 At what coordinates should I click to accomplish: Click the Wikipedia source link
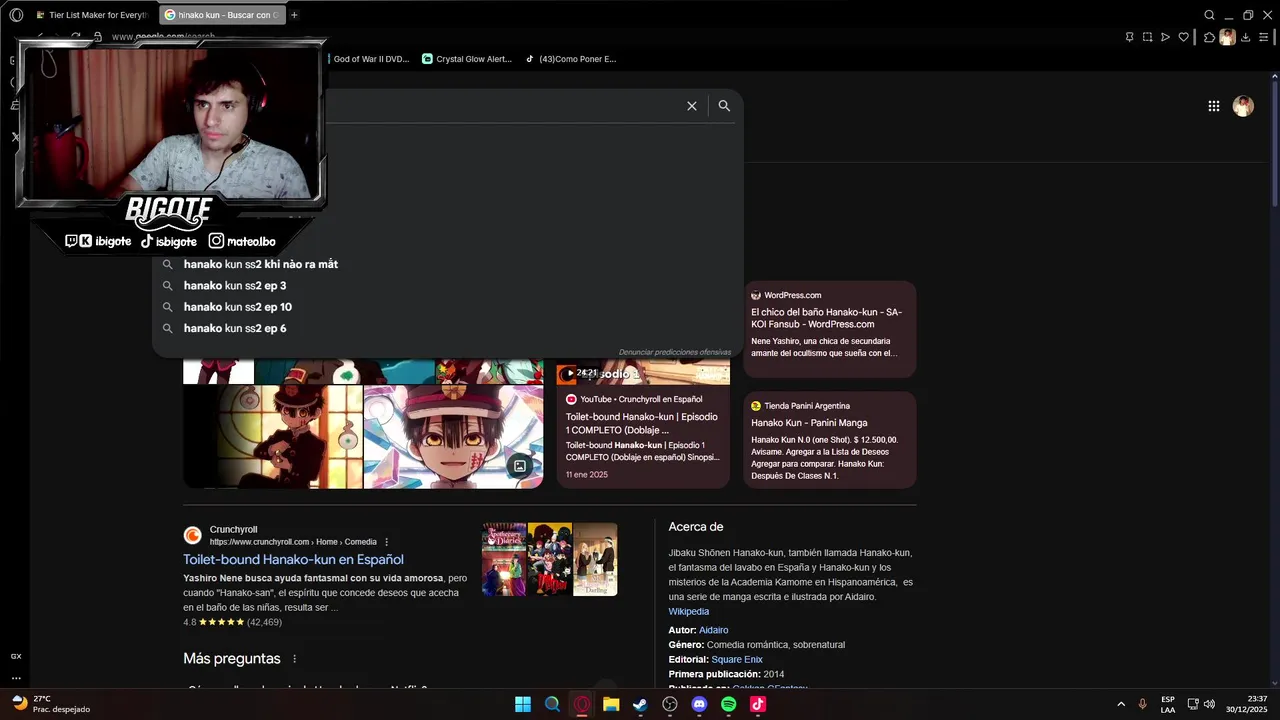point(689,612)
